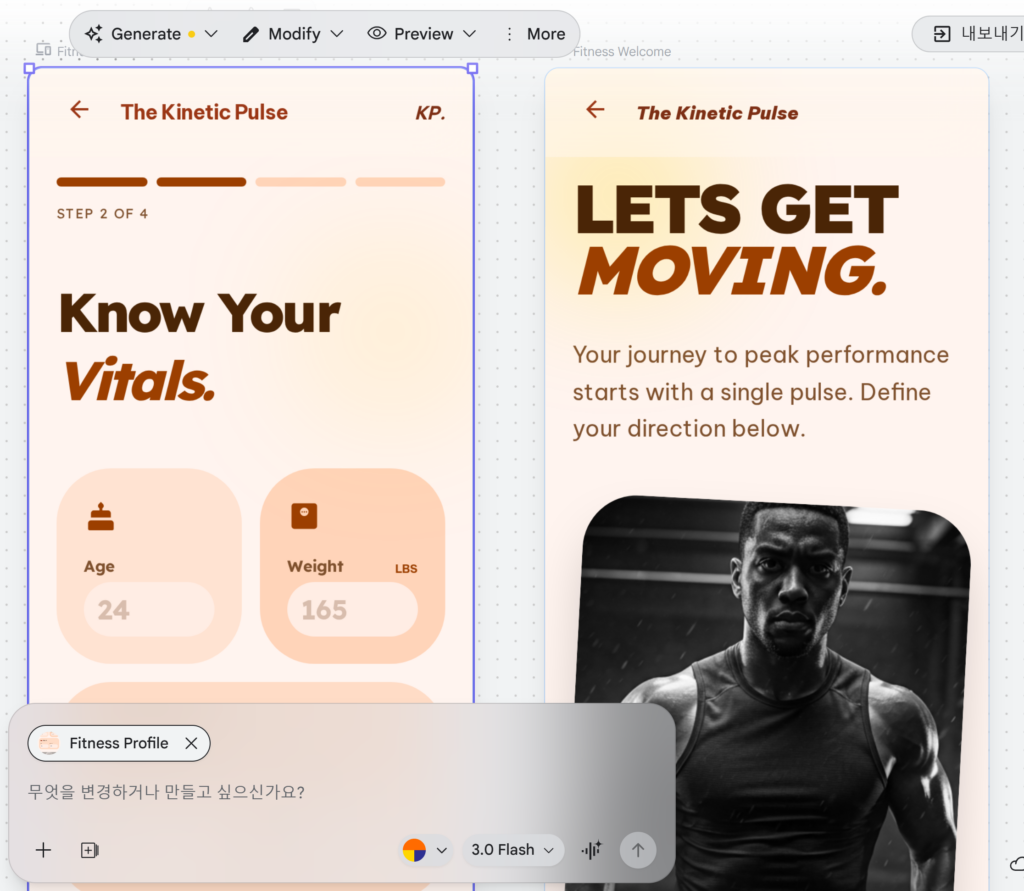Viewport: 1024px width, 891px height.
Task: Click the Weight scale icon
Action: tap(304, 516)
